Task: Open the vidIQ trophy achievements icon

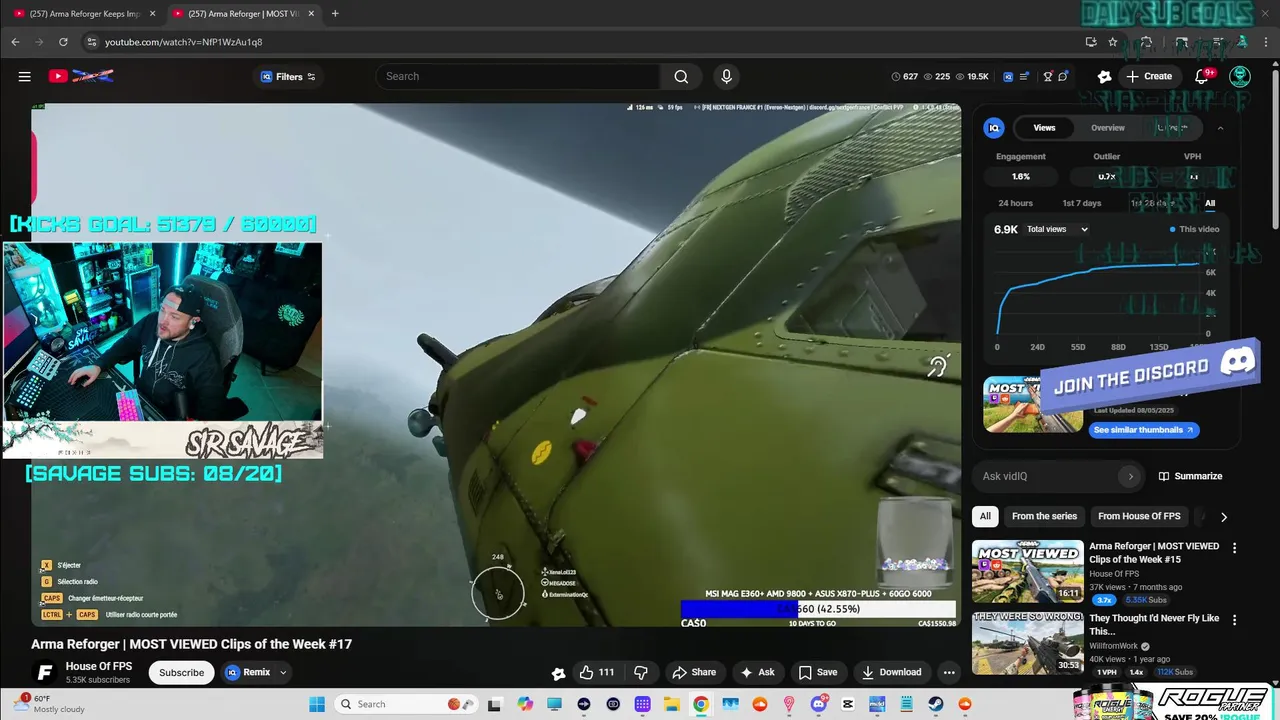Action: 1047,76
